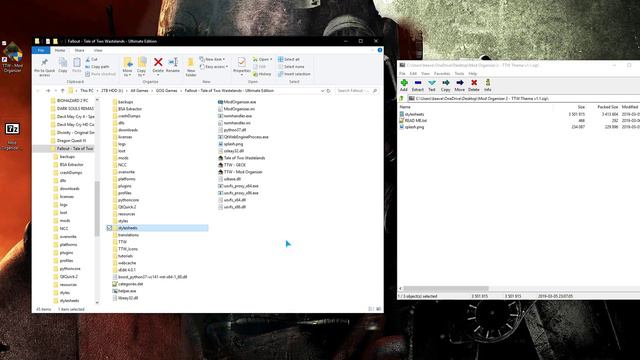Collapse the Explorer ribbon with the chevron

point(372,50)
